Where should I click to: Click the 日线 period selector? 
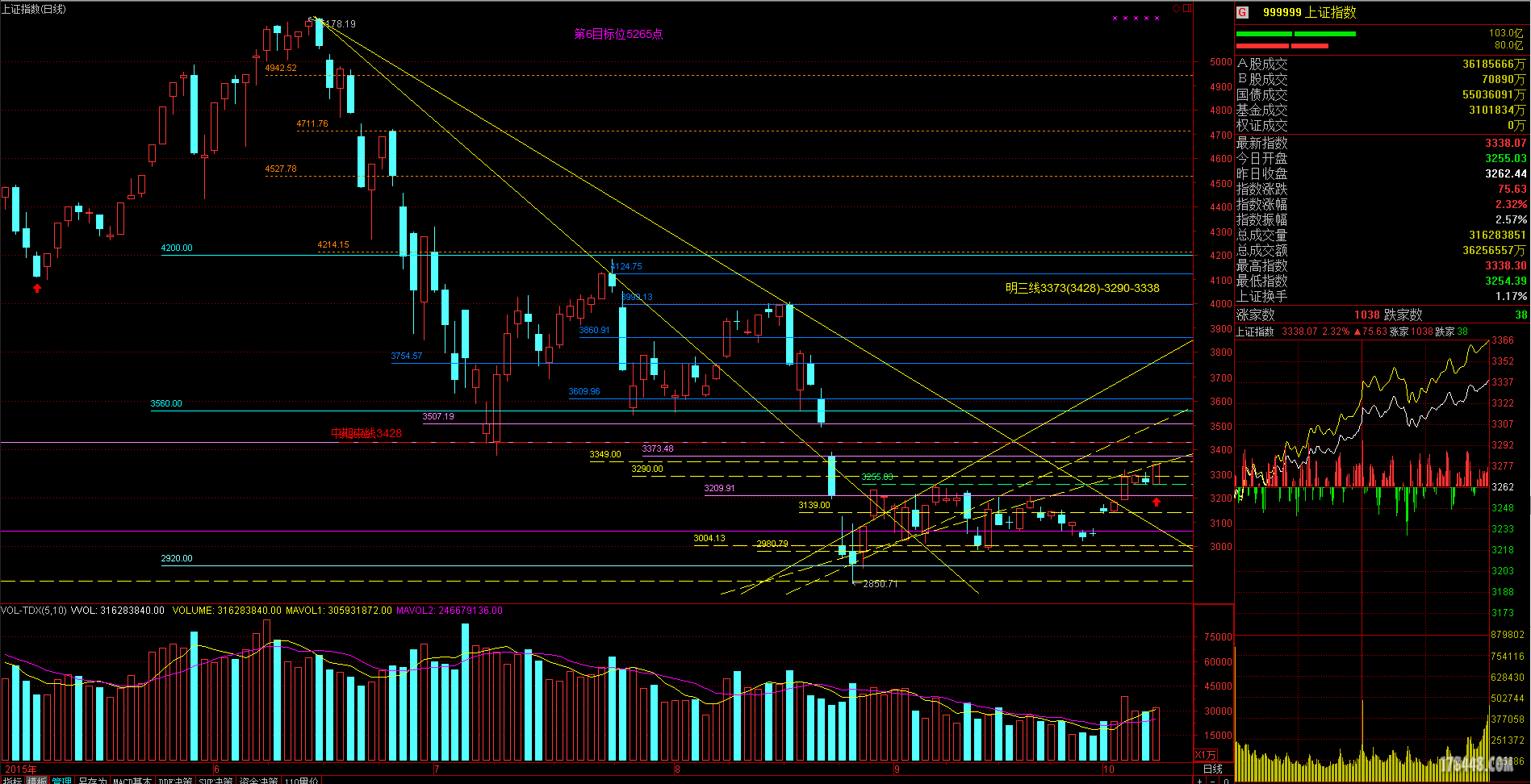coord(1213,769)
